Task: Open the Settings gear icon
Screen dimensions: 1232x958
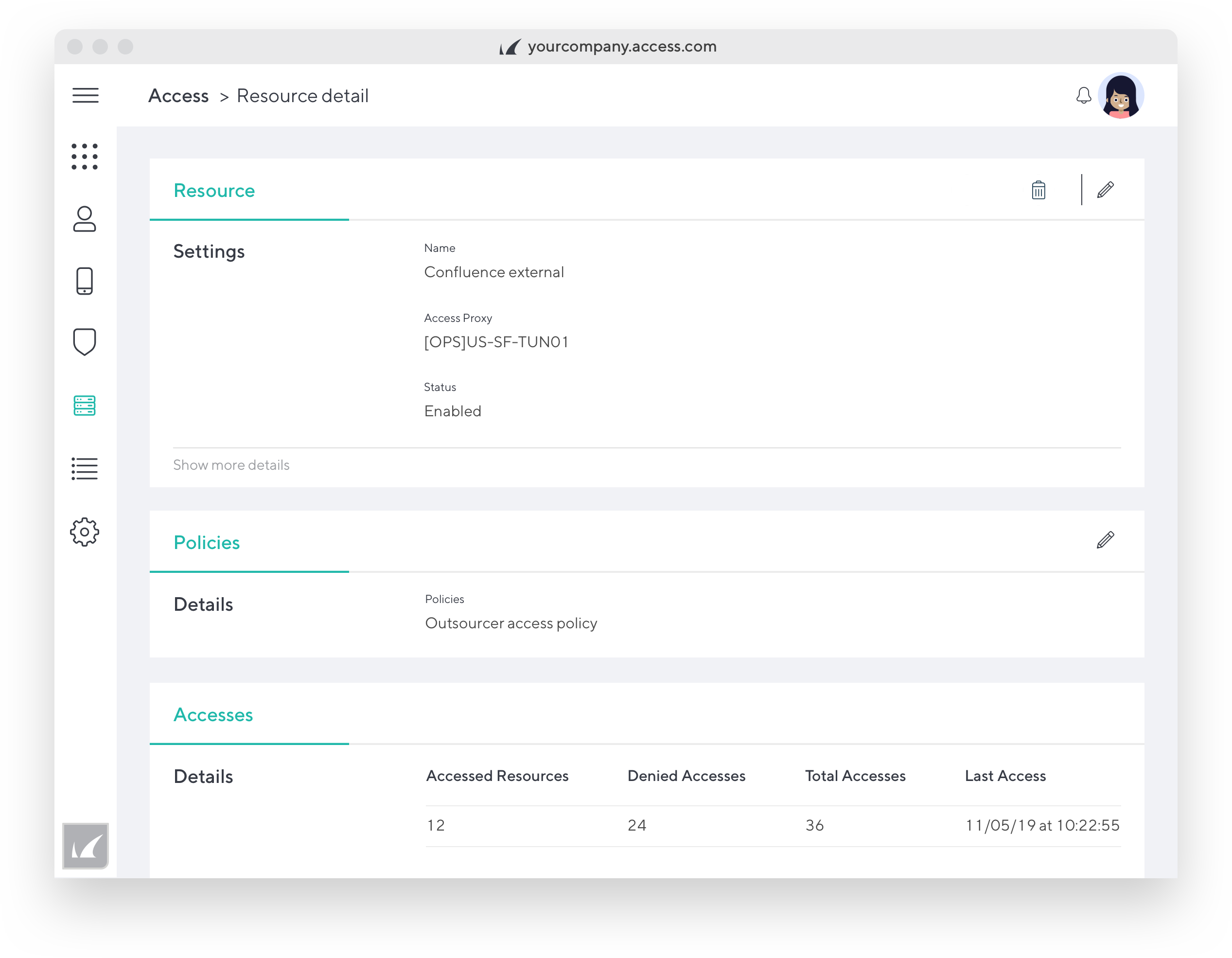Action: point(85,532)
